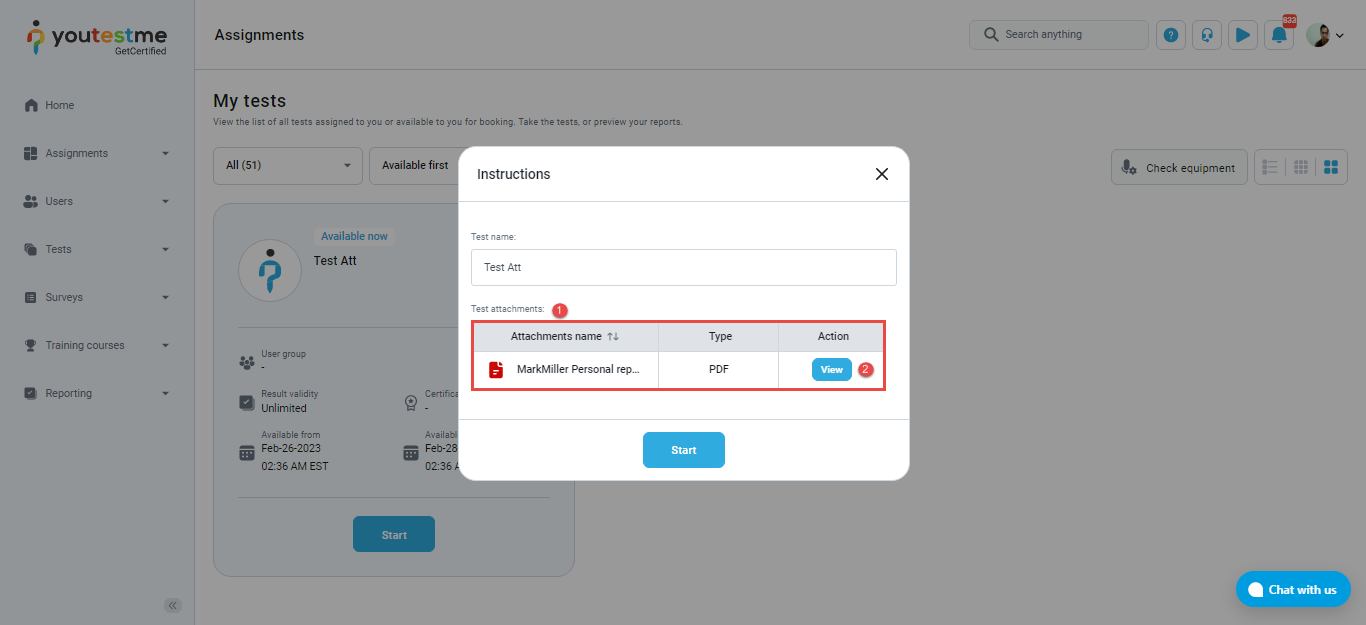This screenshot has height=625, width=1366.
Task: Open the Chat with us widget
Action: (x=1292, y=590)
